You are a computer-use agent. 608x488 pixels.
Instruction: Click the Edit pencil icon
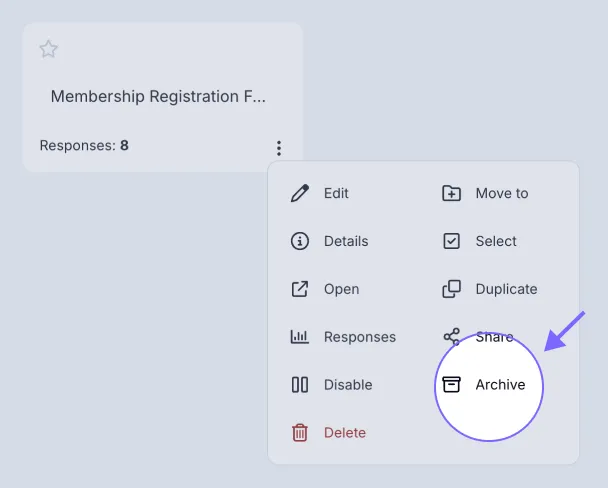300,193
